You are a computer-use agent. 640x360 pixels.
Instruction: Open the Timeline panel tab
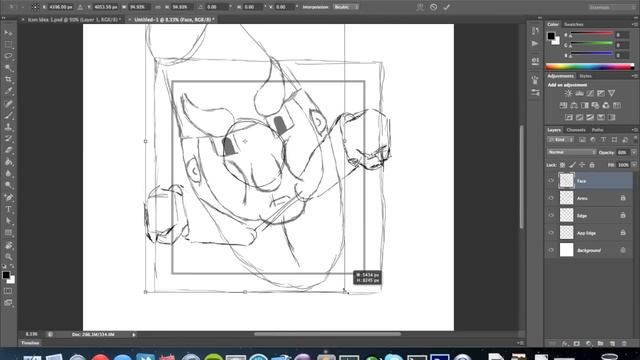pos(30,343)
